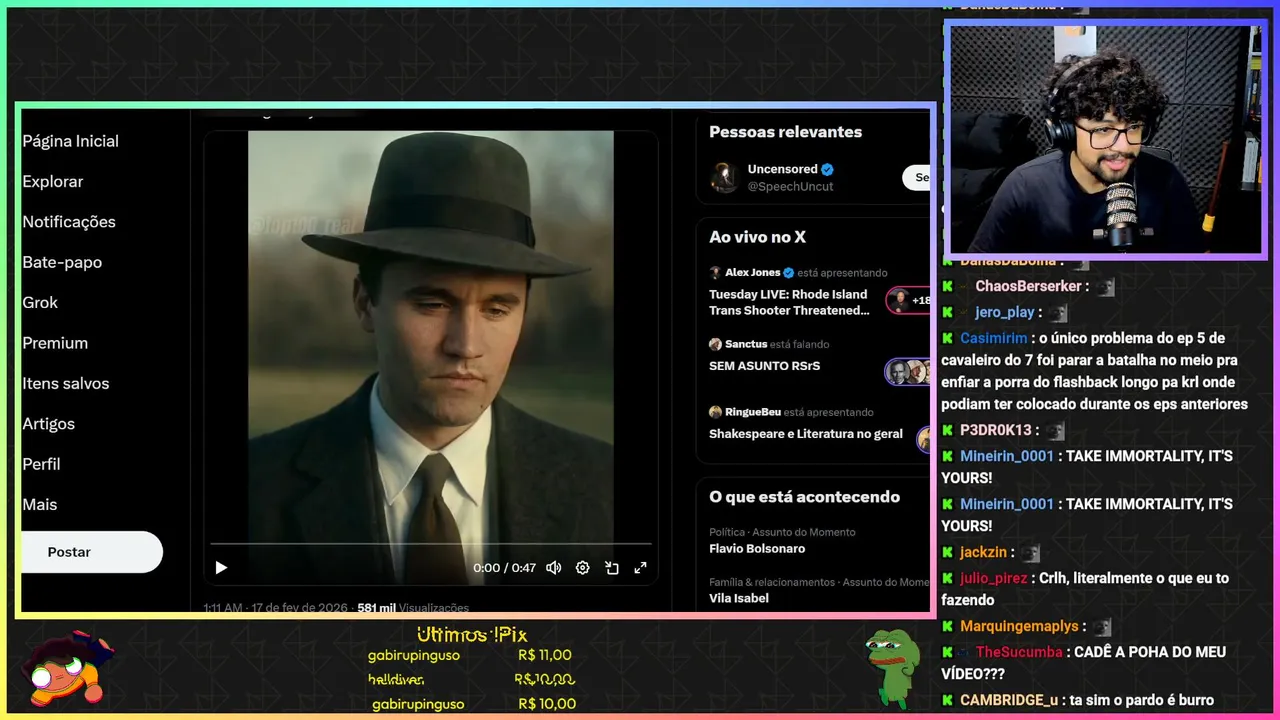Image resolution: width=1280 pixels, height=720 pixels.
Task: Click username julio_pirez in chat
Action: click(994, 579)
